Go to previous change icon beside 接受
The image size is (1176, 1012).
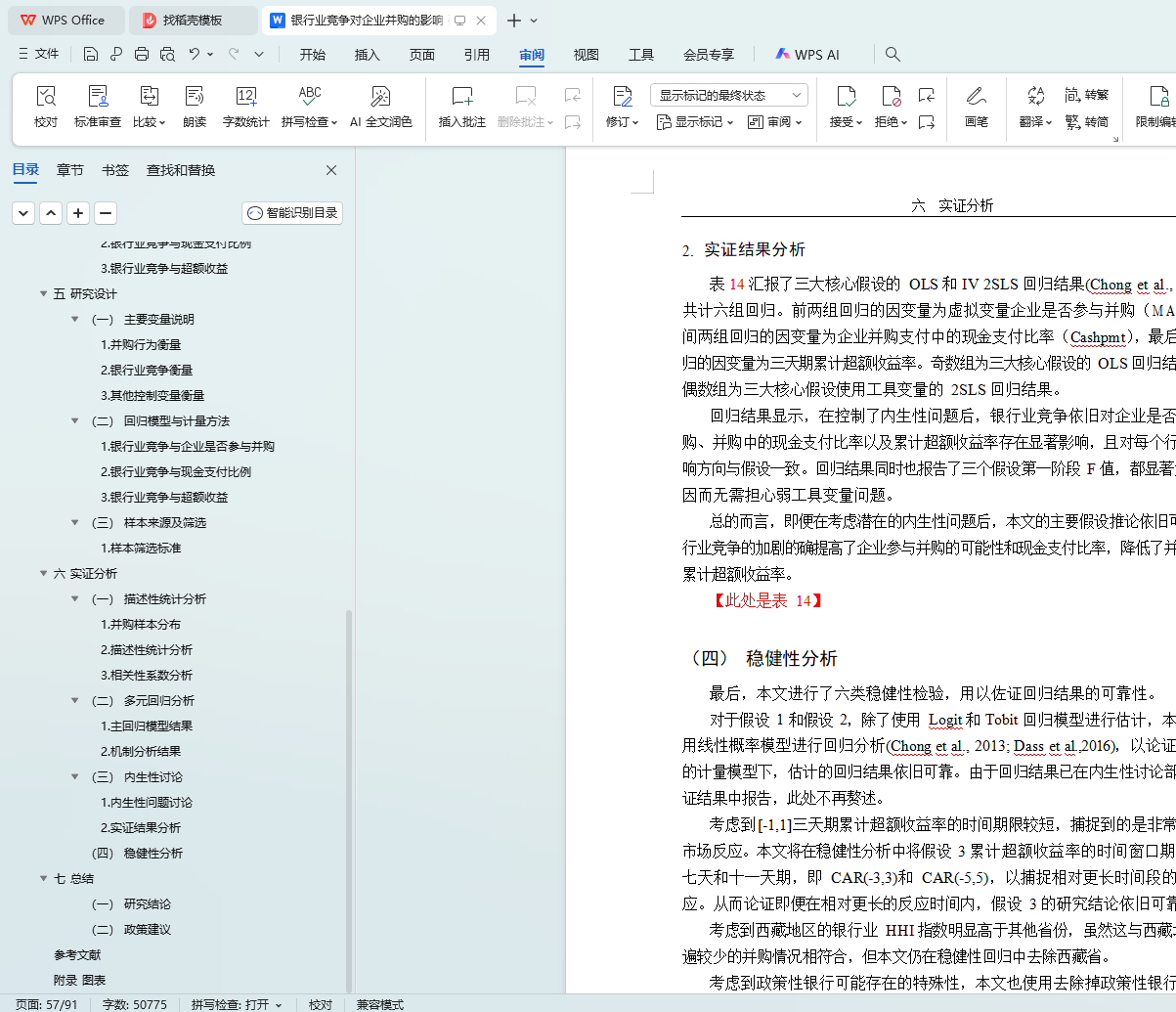coord(927,95)
